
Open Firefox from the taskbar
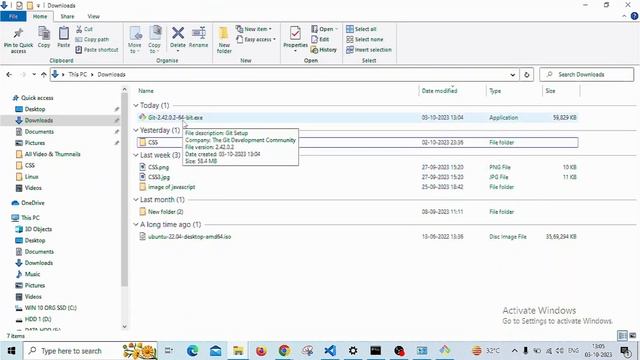coord(261,351)
